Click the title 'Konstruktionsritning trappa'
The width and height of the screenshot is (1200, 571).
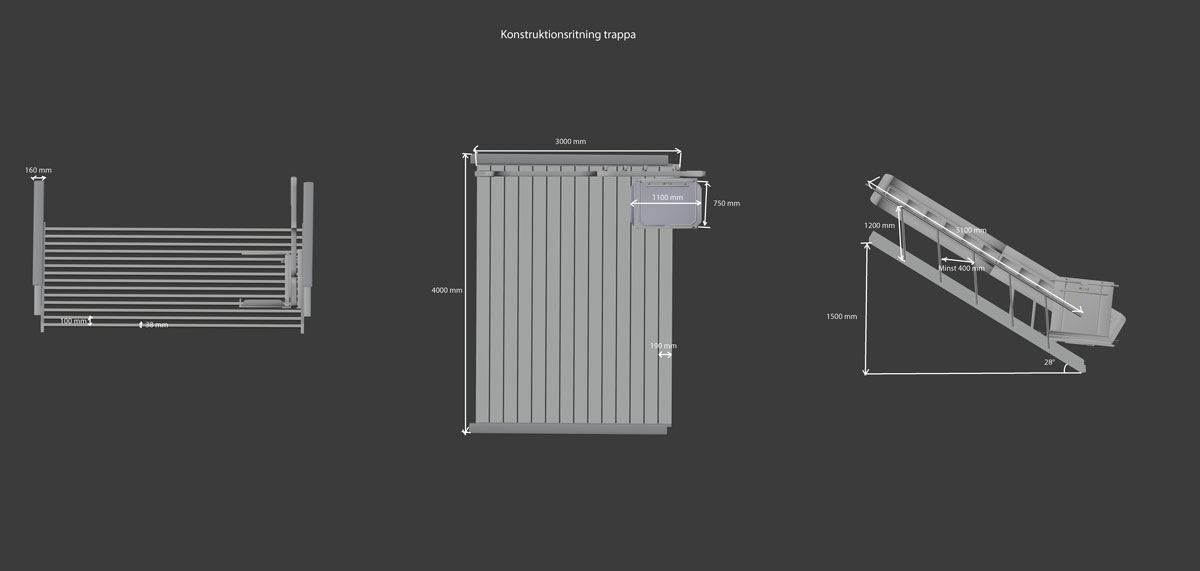coord(568,34)
